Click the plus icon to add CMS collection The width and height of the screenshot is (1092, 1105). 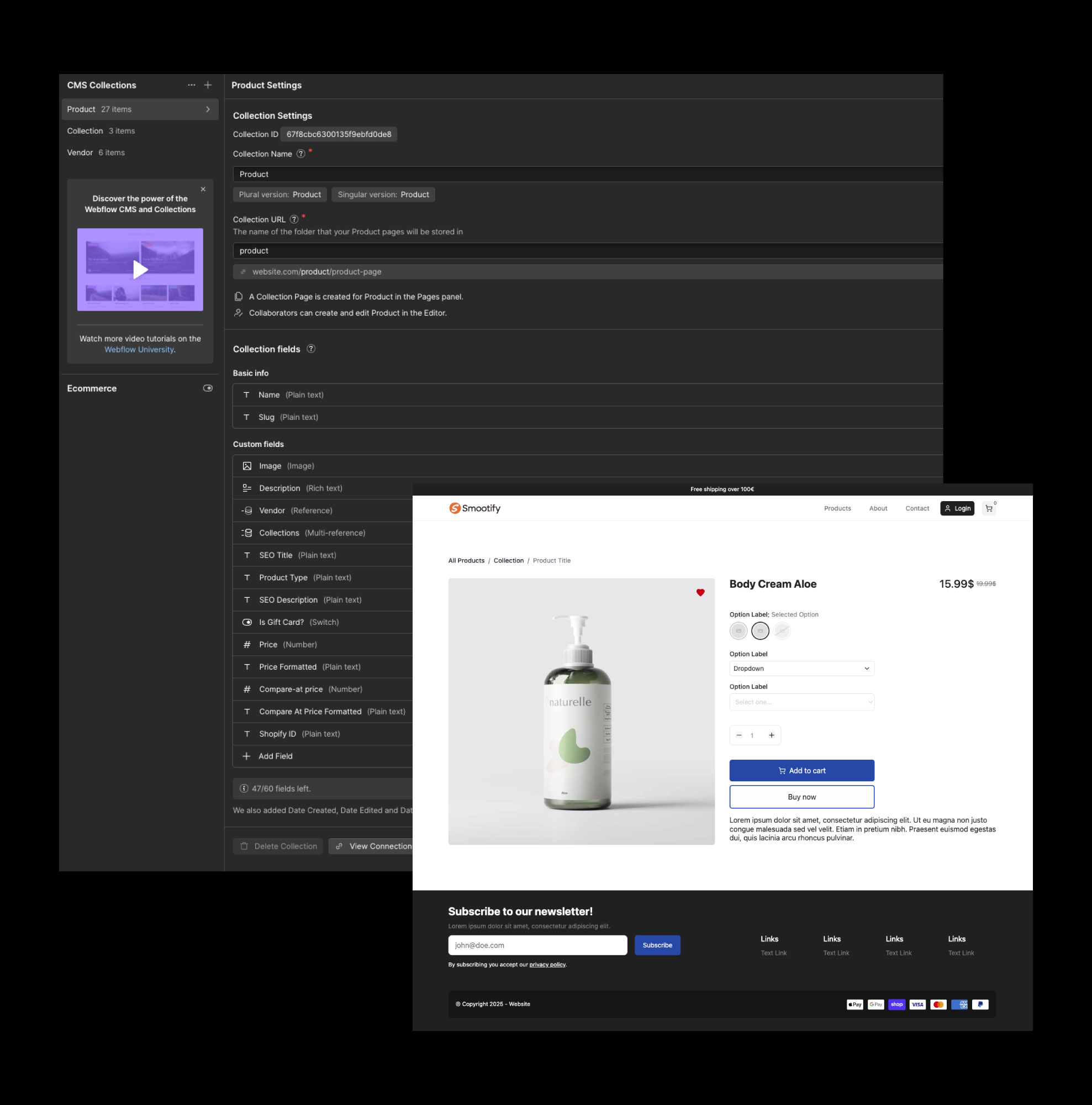(208, 85)
